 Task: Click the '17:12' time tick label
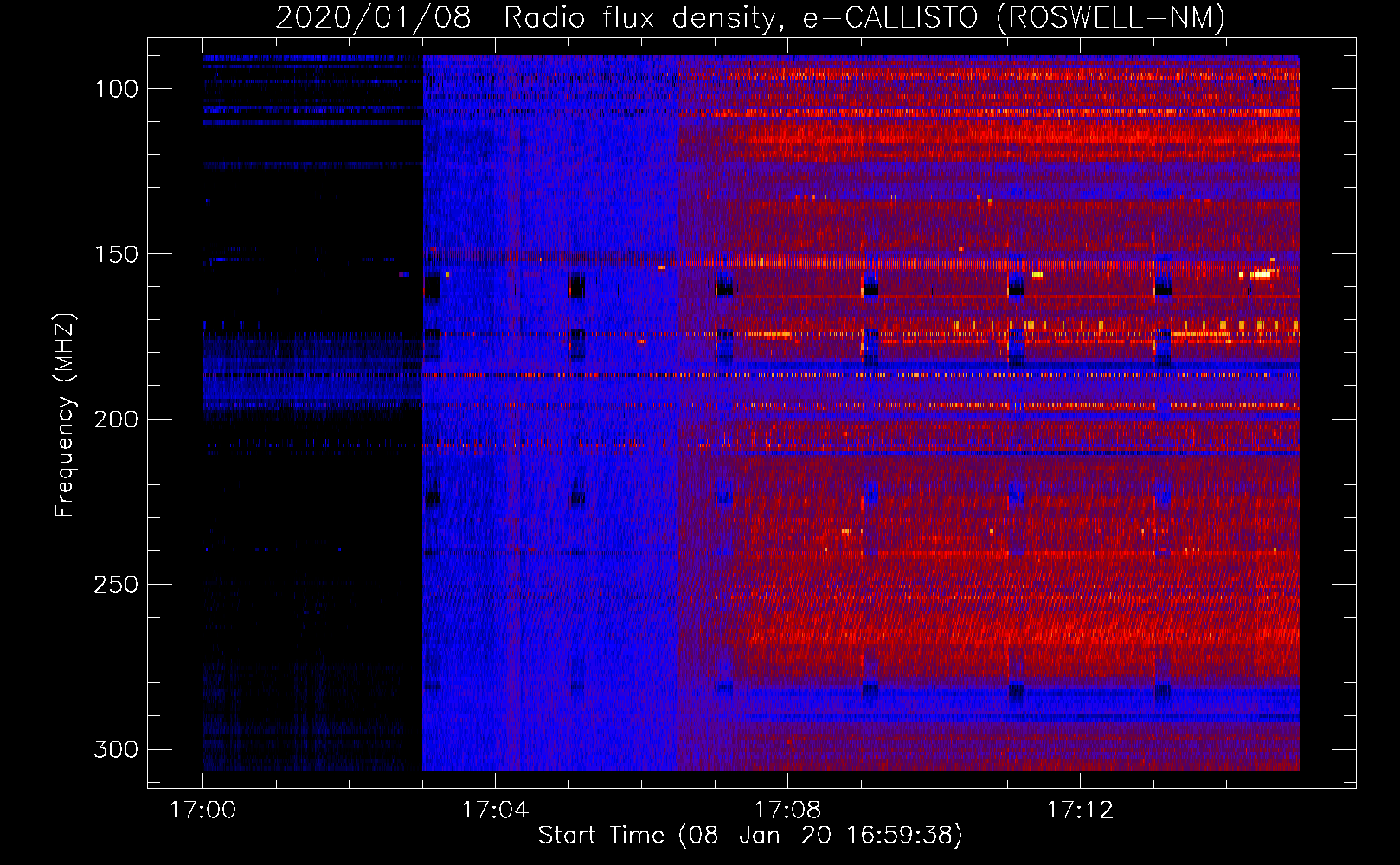tap(1080, 811)
